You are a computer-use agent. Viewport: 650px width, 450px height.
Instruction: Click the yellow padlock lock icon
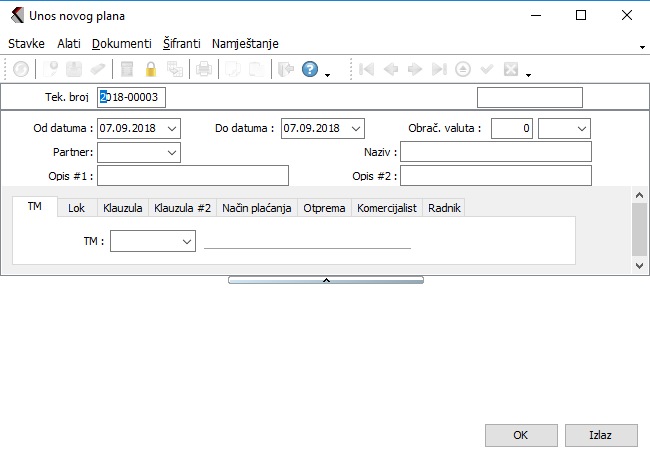(151, 69)
